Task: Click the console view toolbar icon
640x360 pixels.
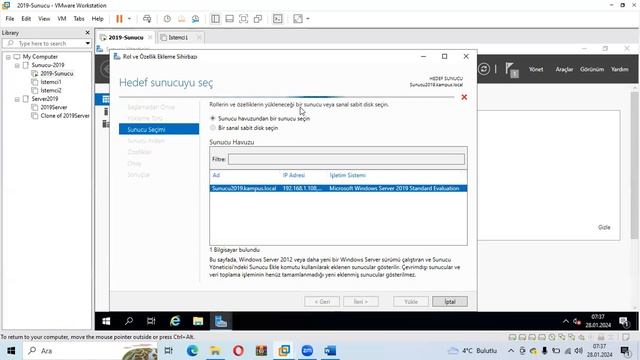Action: tap(278, 19)
